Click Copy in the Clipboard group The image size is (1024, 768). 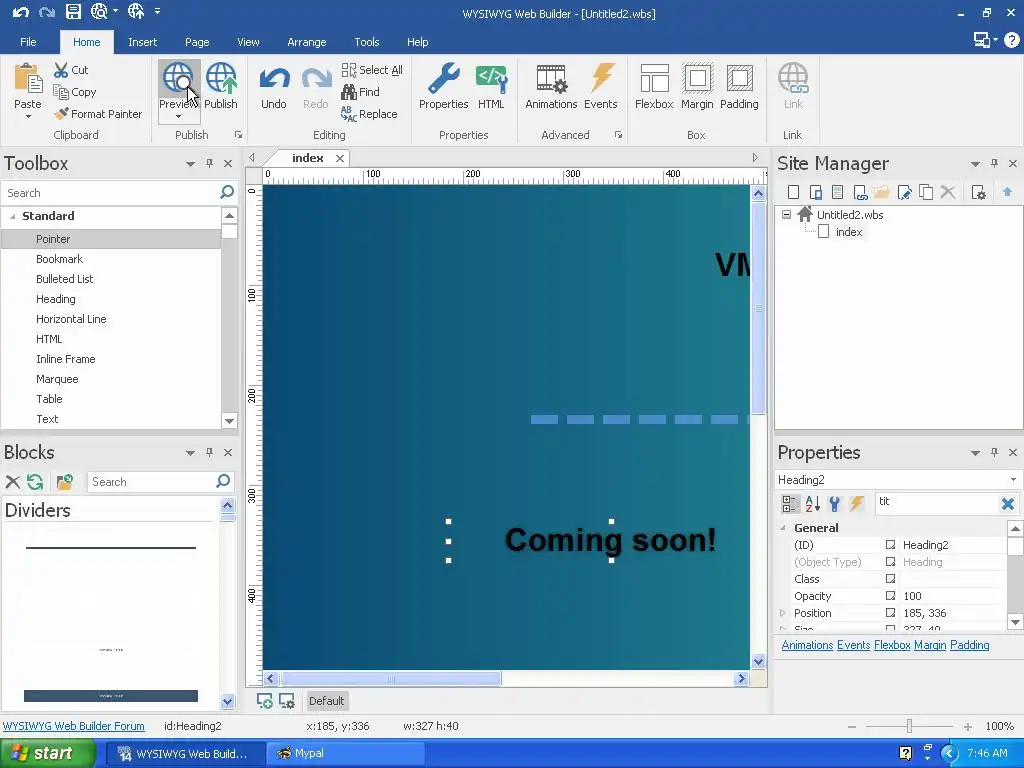[x=75, y=92]
